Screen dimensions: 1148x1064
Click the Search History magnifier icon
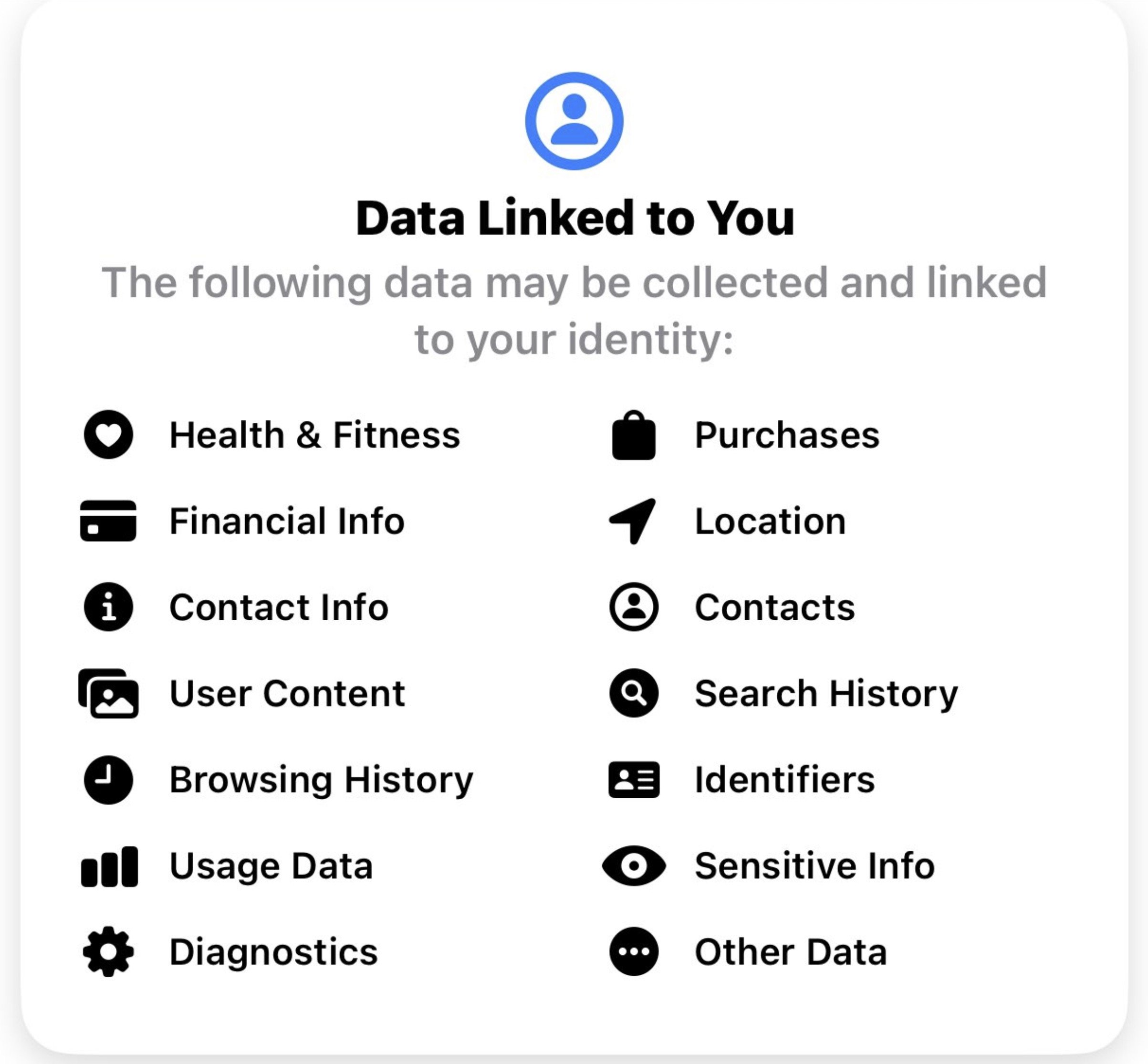click(634, 693)
